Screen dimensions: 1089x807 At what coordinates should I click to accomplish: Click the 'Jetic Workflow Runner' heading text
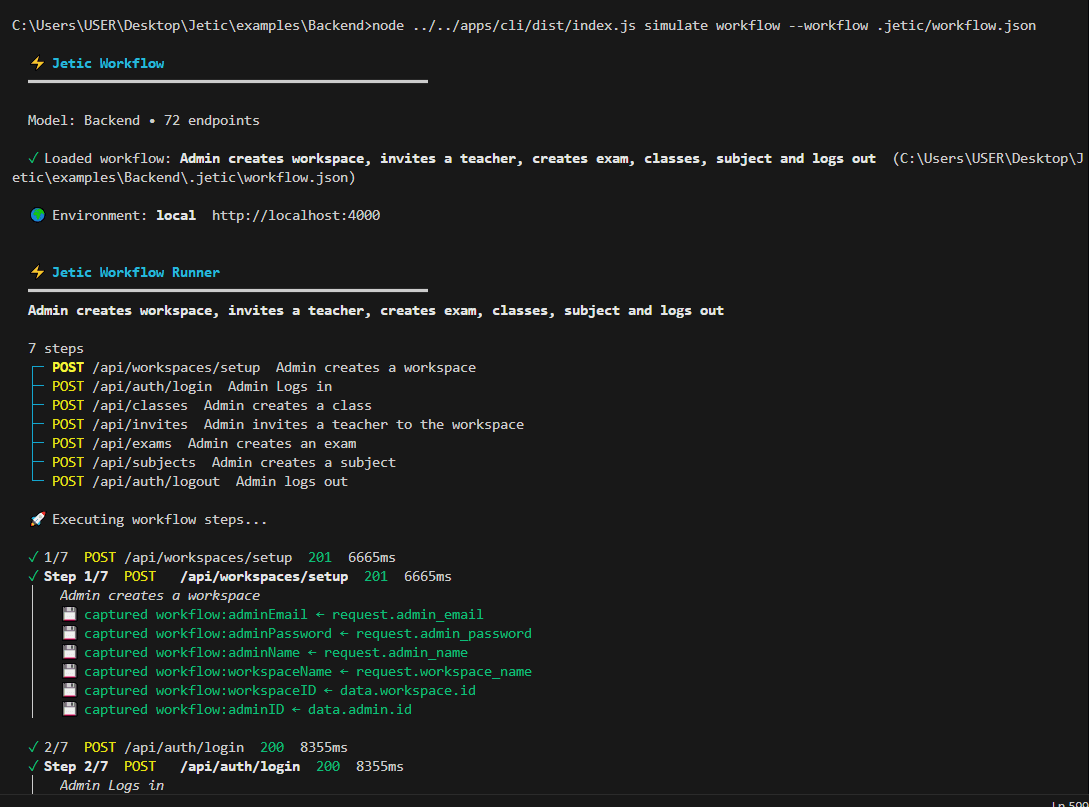pyautogui.click(x=136, y=272)
